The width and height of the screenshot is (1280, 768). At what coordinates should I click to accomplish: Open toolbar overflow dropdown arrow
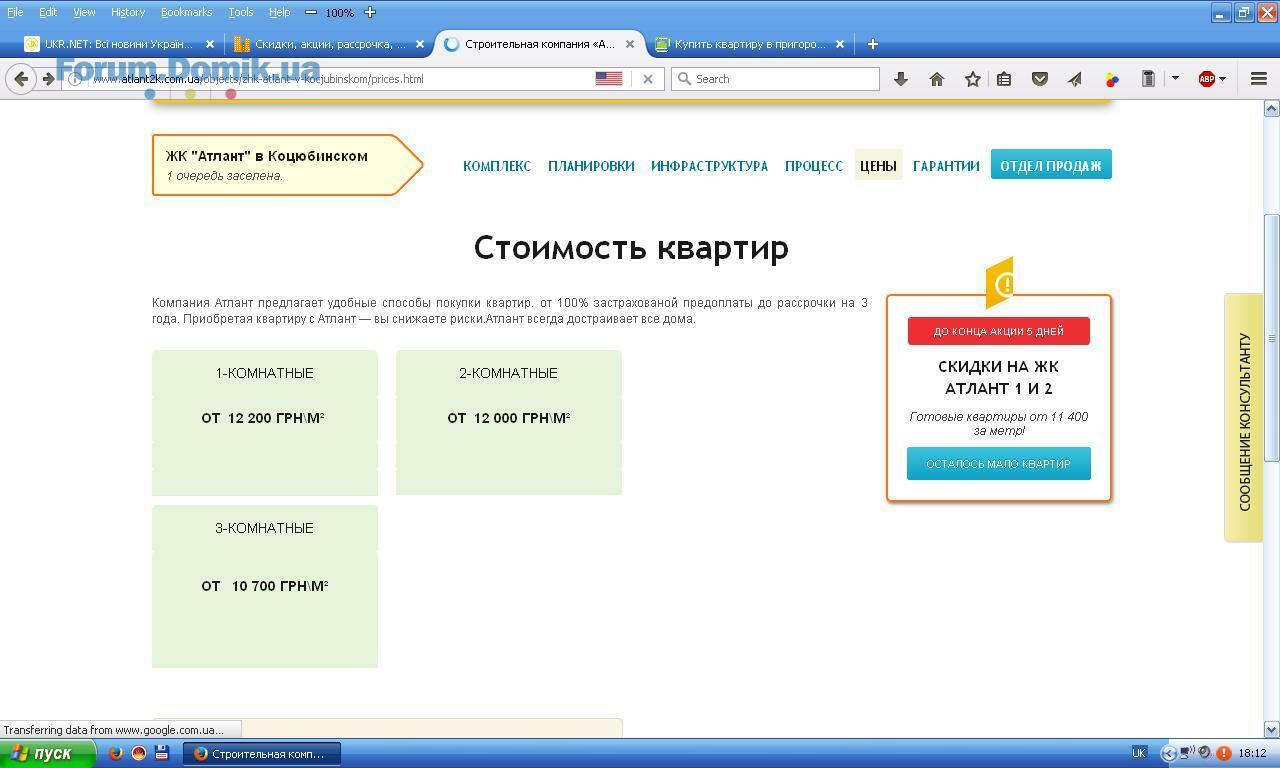tap(1175, 79)
